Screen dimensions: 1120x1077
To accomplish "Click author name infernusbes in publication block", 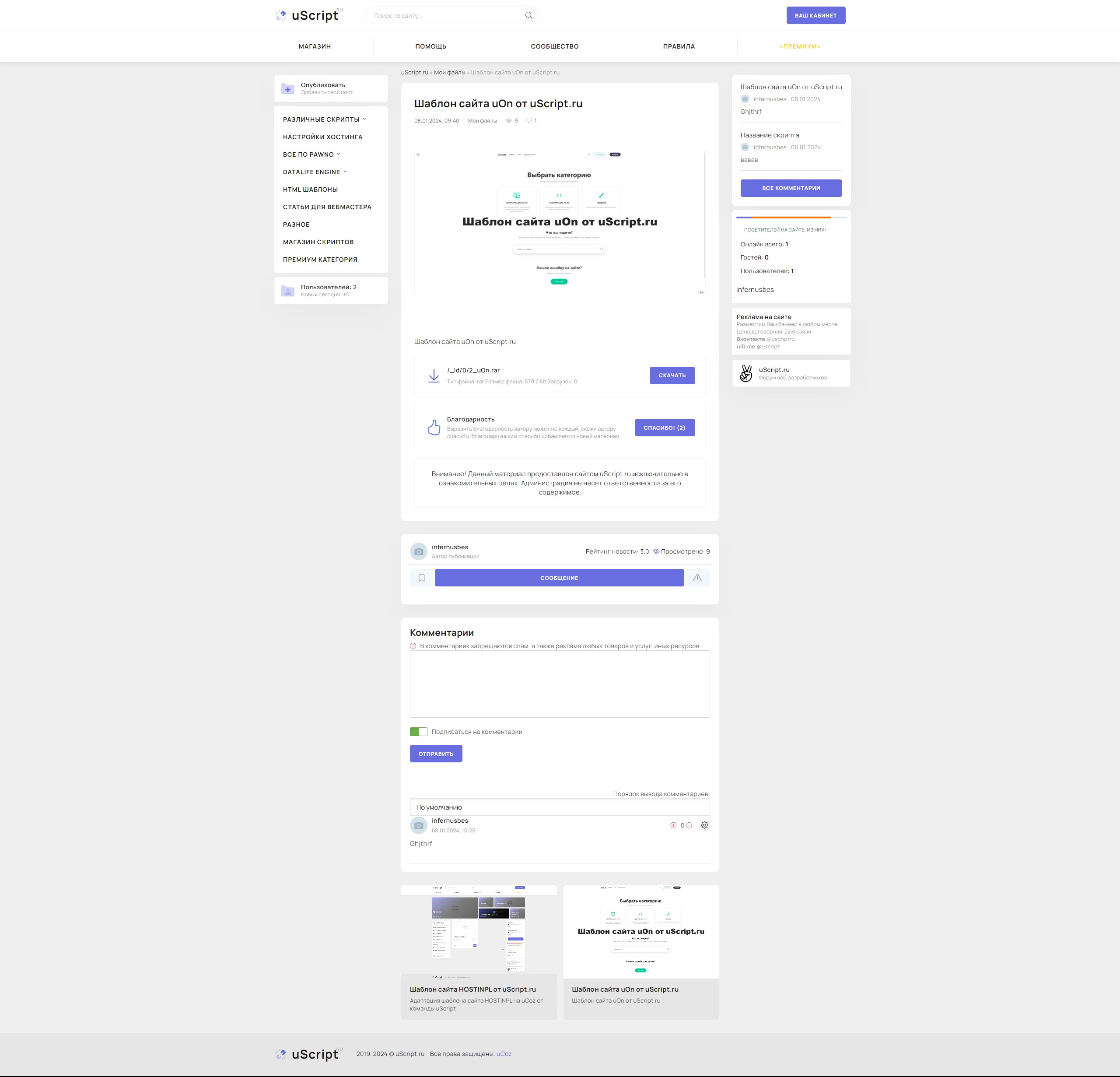I will [x=450, y=547].
